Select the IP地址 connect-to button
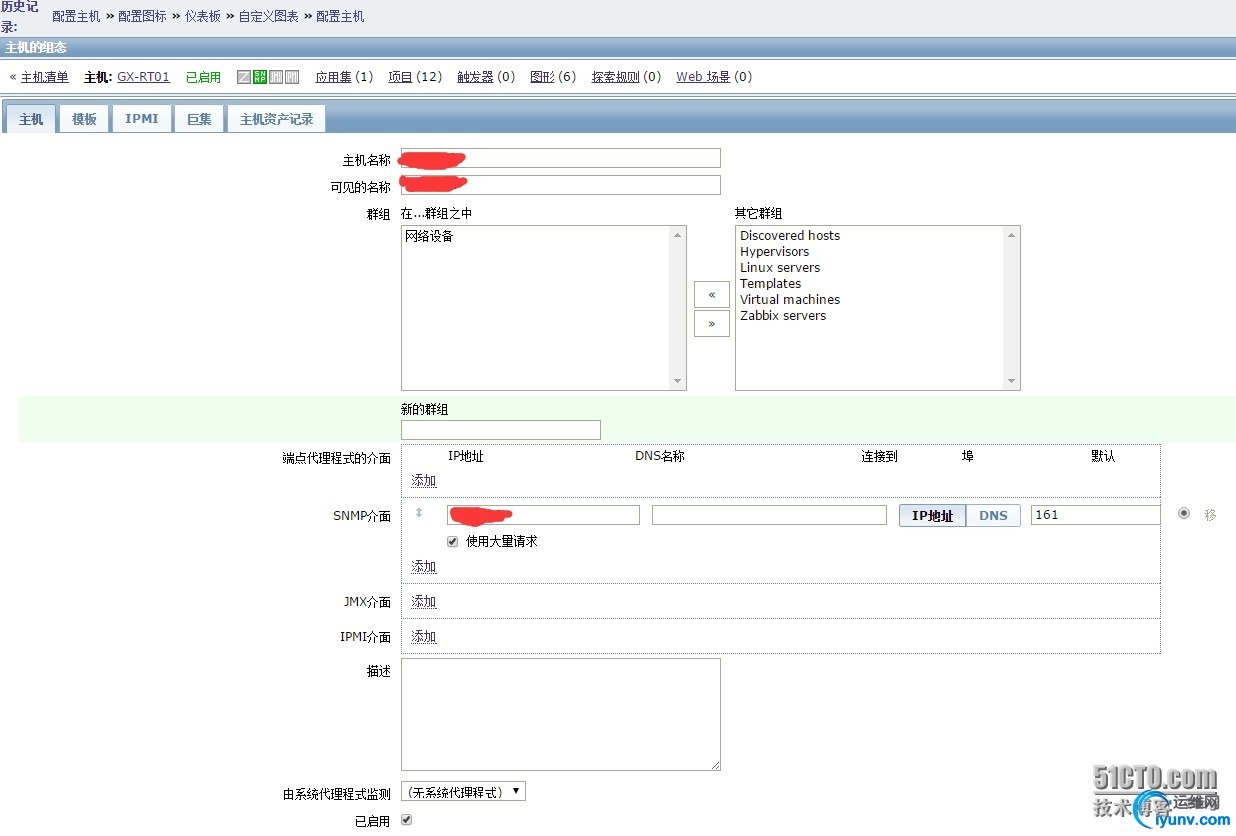 pyautogui.click(x=932, y=515)
